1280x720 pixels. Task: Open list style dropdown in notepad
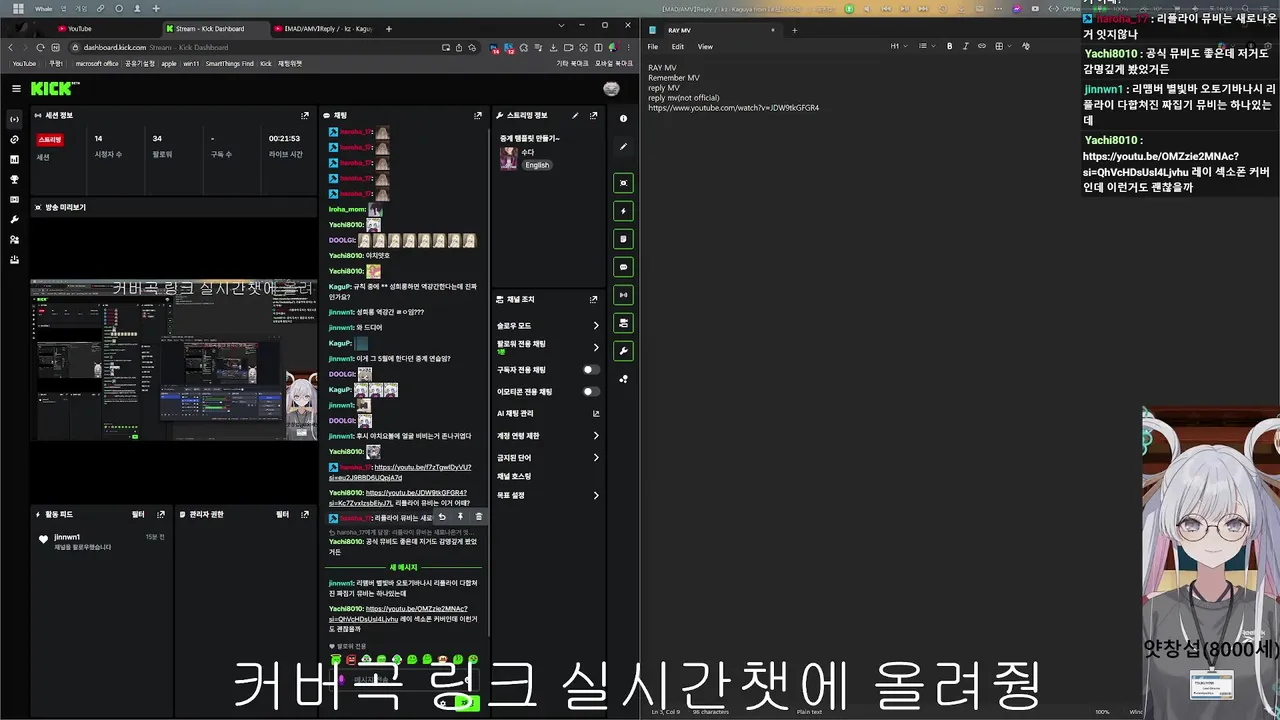pyautogui.click(x=926, y=46)
